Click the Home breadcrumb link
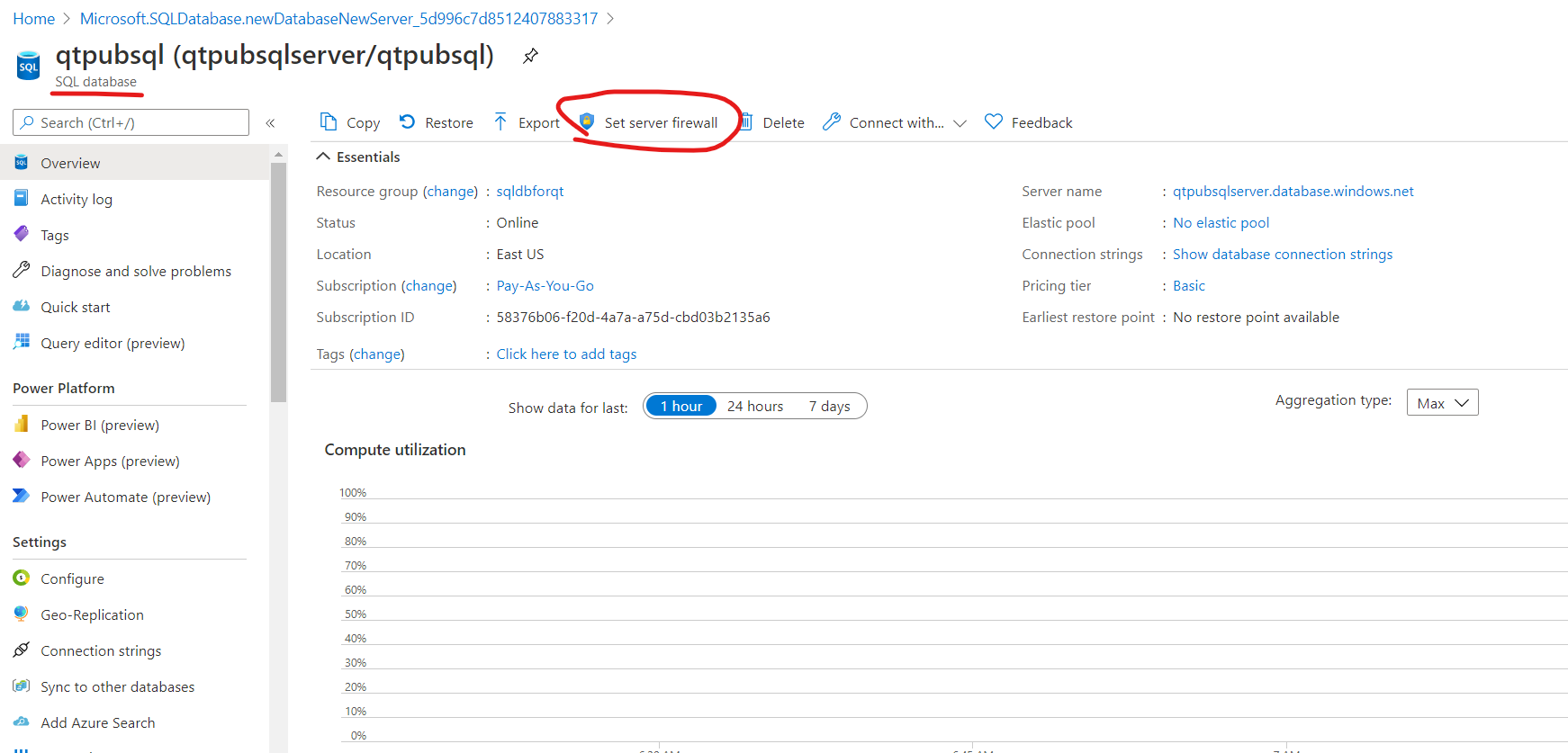The image size is (1568, 753). [34, 19]
